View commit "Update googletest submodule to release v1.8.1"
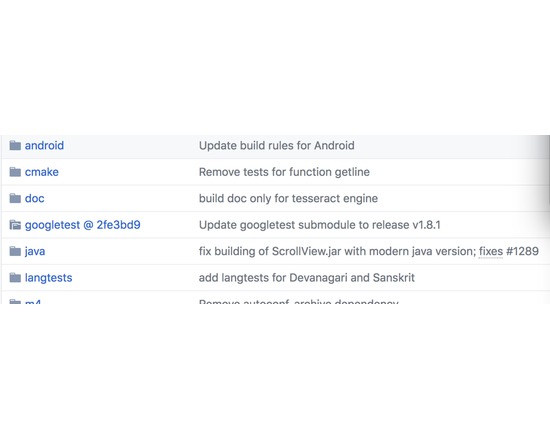This screenshot has width=550, height=440. tap(320, 225)
